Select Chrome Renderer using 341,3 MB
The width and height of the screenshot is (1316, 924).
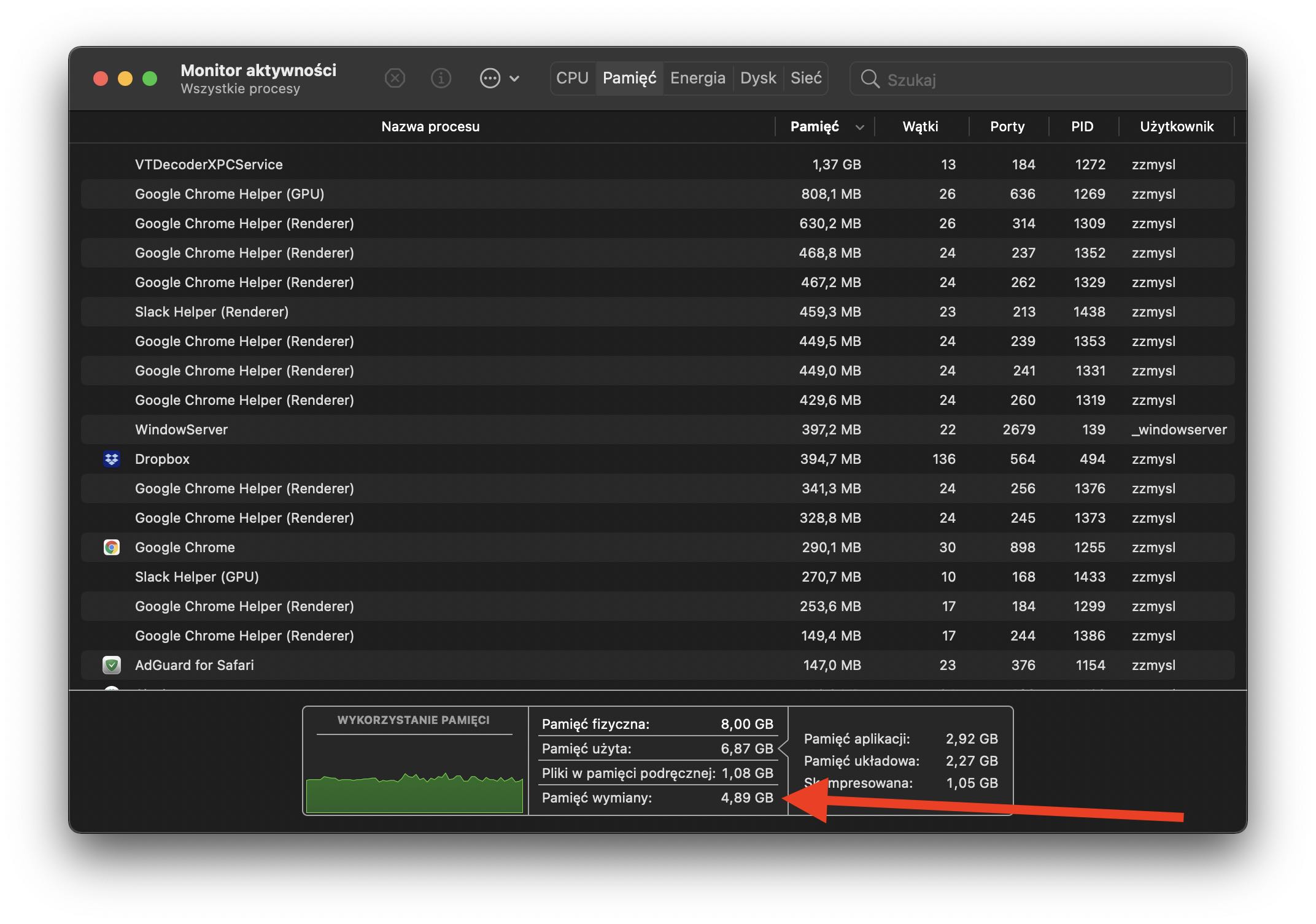(658, 488)
